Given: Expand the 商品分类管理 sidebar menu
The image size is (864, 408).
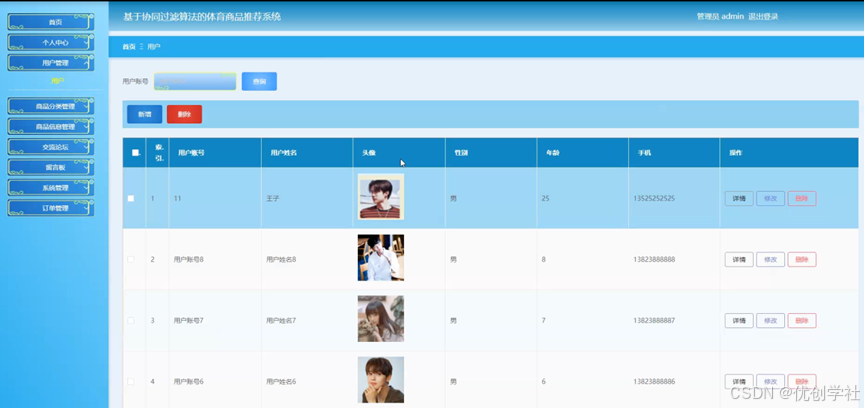Looking at the screenshot, I should point(51,106).
